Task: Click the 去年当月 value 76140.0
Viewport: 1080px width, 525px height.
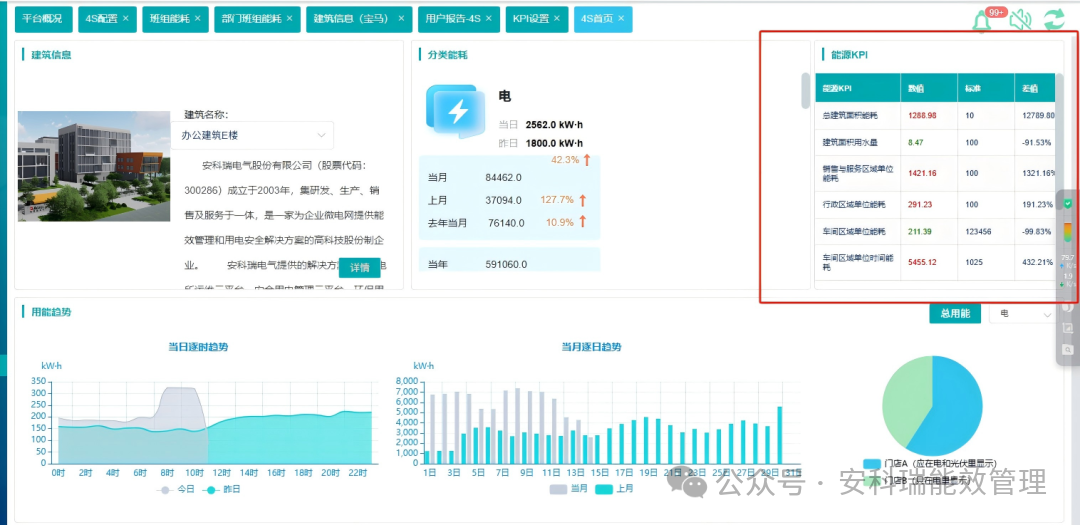Action: (x=506, y=223)
